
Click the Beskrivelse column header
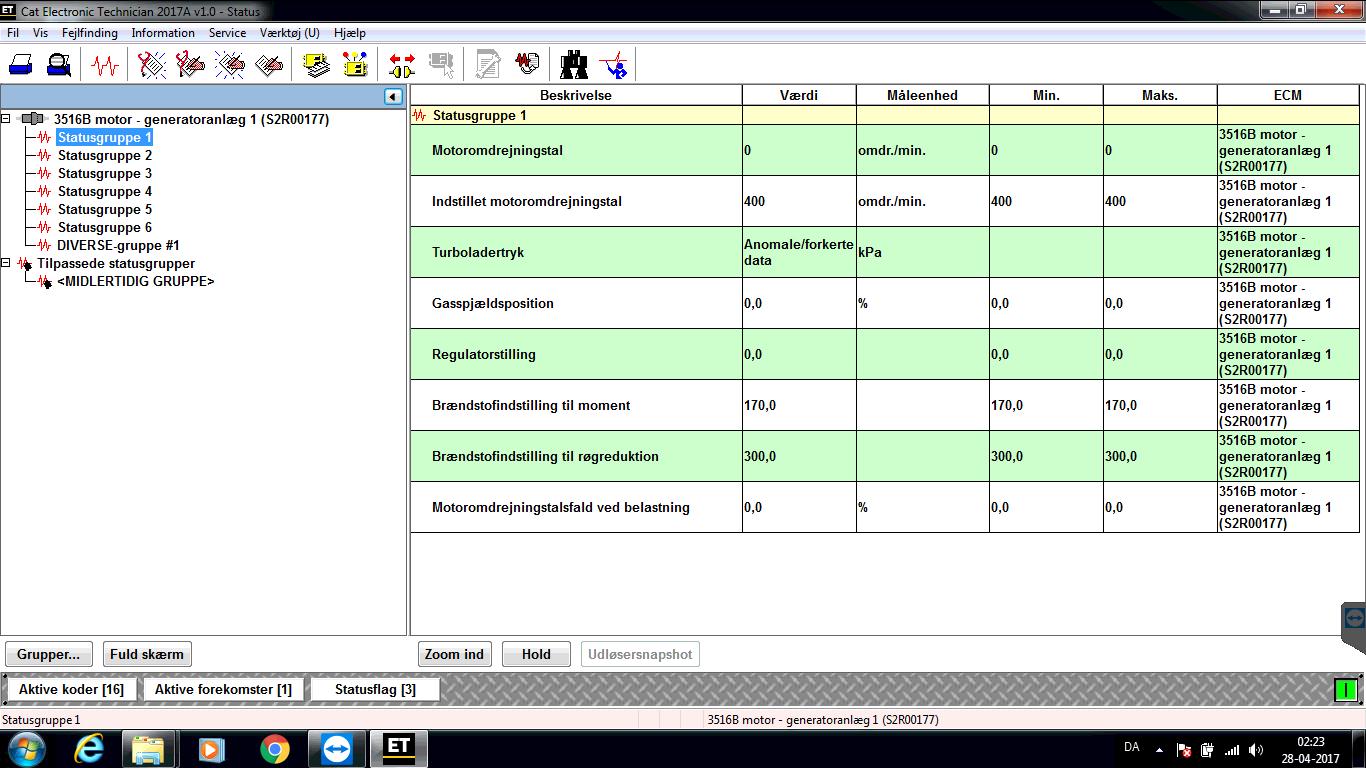coord(576,95)
